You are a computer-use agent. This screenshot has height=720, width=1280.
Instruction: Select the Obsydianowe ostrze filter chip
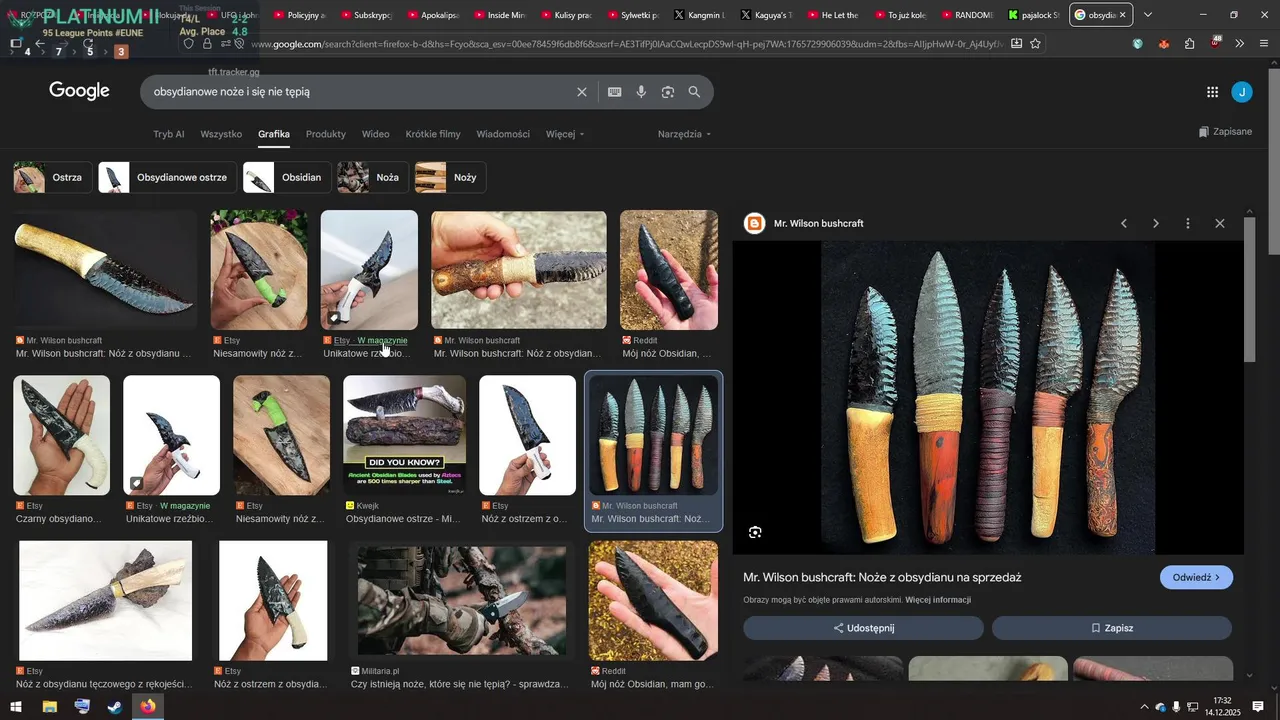(167, 177)
